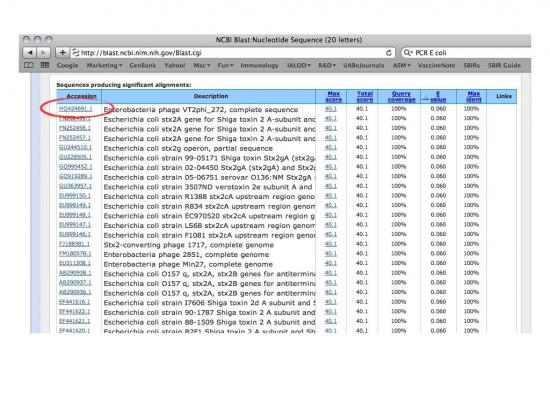The height and width of the screenshot is (412, 550).
Task: Open accession link EF441622.1
Action: (x=74, y=311)
